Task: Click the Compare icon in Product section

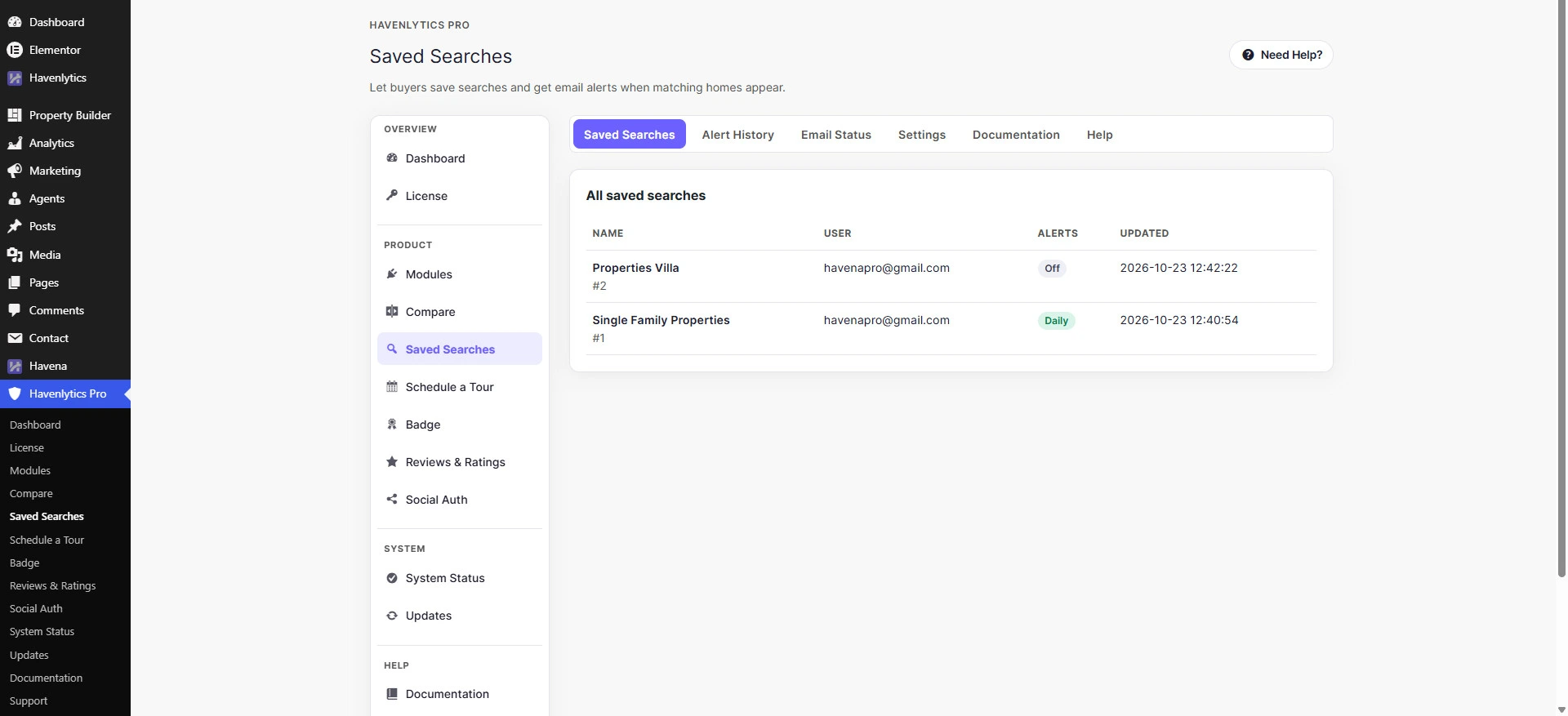Action: tap(392, 311)
